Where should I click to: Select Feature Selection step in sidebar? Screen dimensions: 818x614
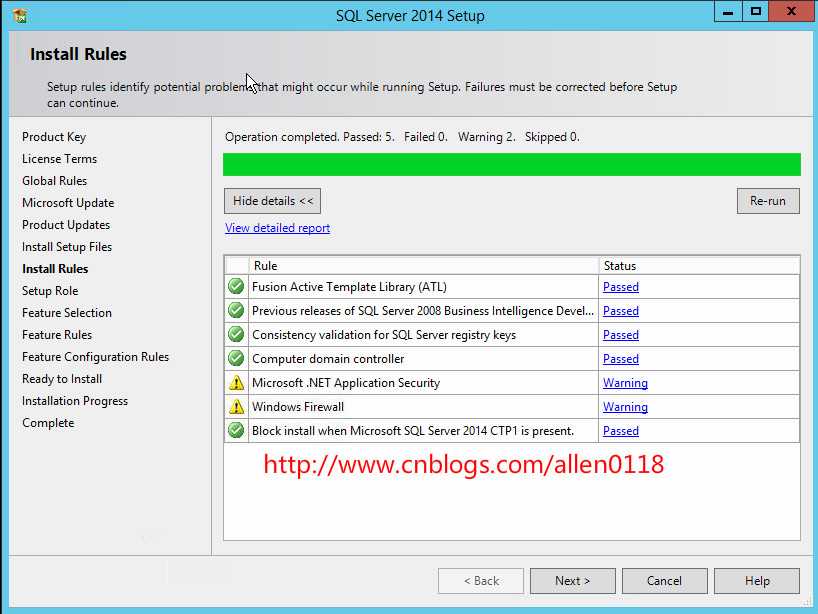67,312
